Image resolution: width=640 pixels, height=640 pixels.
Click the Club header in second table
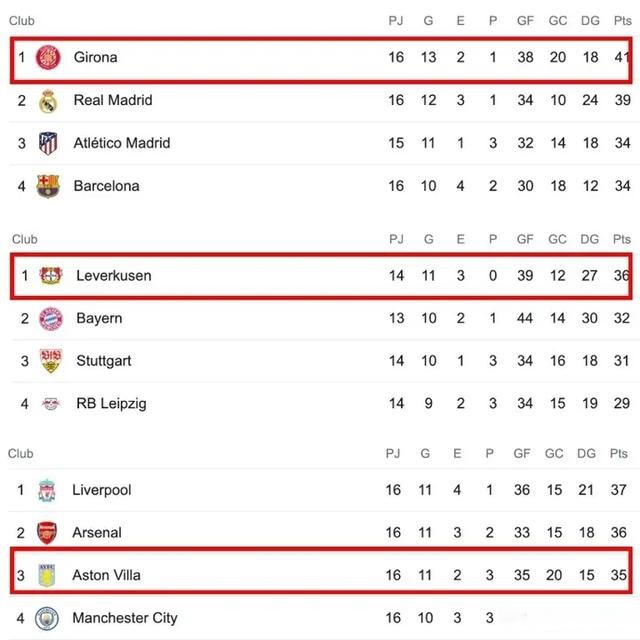[25, 239]
